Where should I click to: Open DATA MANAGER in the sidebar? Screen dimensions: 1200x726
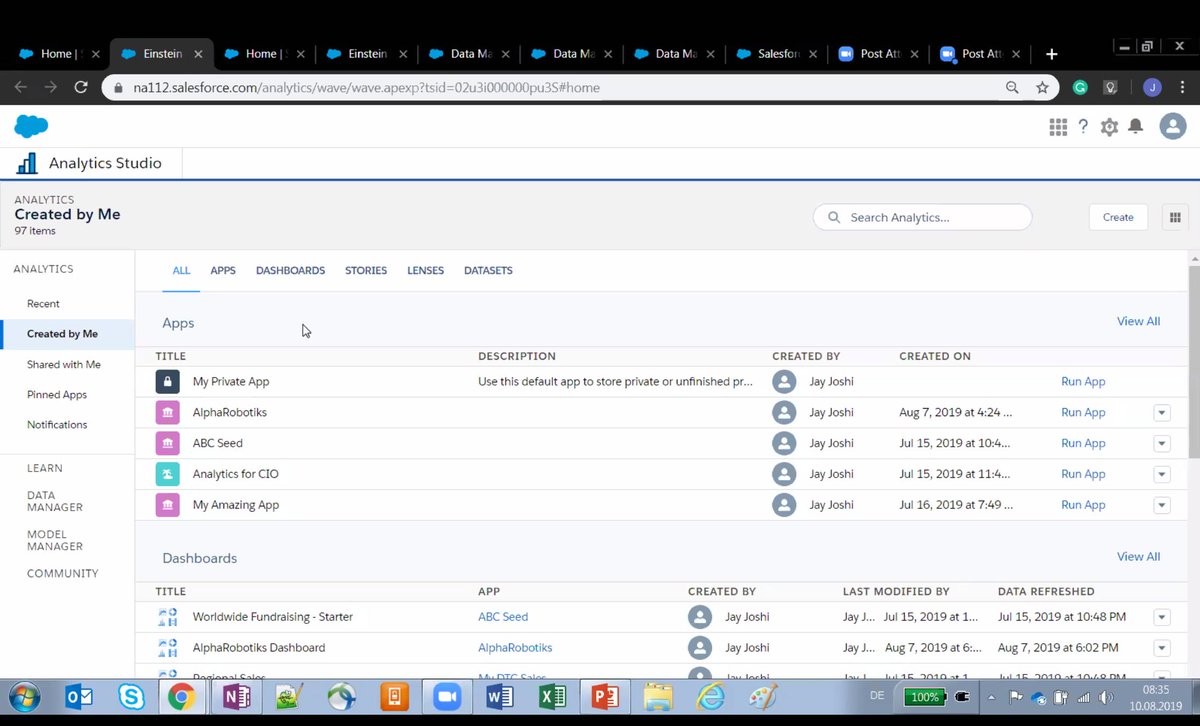(55, 501)
